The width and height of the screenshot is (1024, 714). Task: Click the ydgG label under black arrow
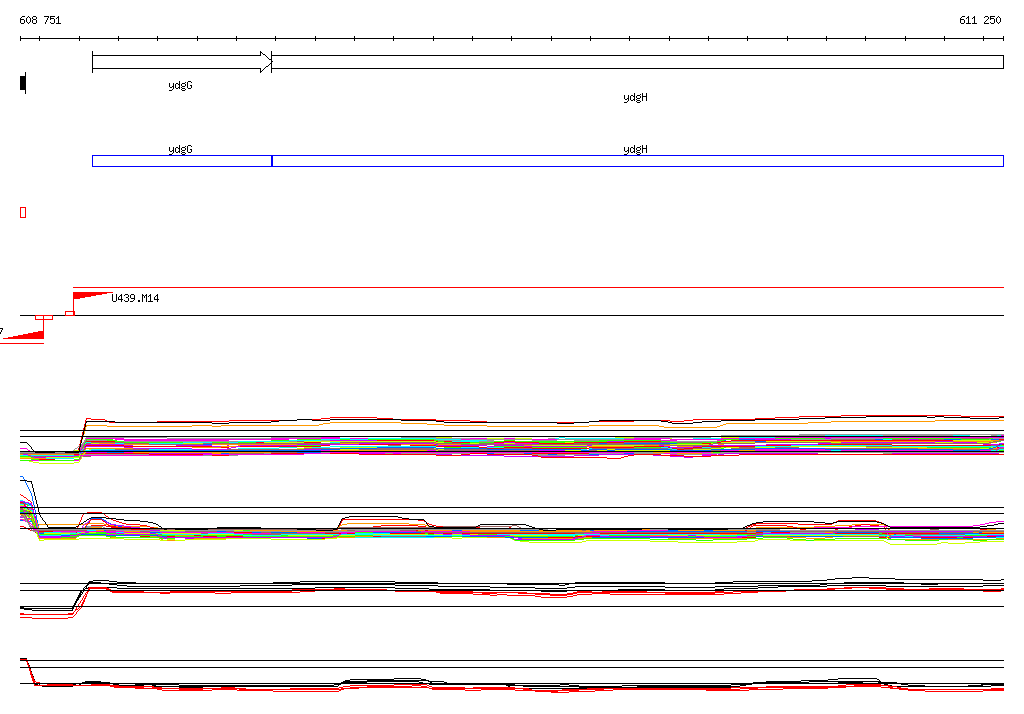tap(180, 86)
